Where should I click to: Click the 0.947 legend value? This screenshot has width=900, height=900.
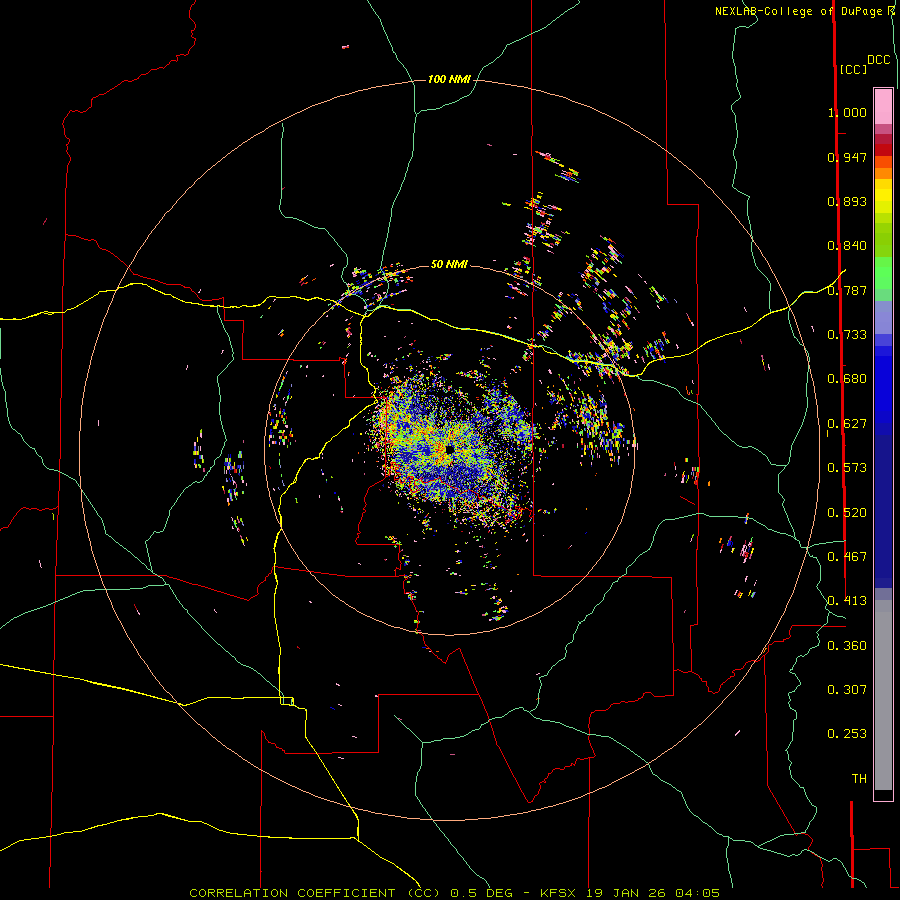(x=847, y=157)
